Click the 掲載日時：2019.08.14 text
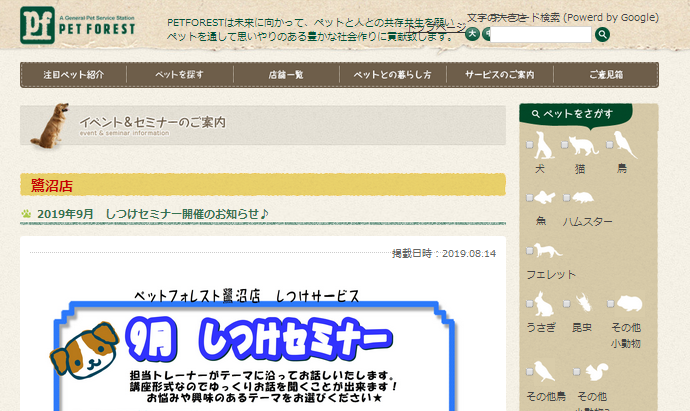 (444, 253)
